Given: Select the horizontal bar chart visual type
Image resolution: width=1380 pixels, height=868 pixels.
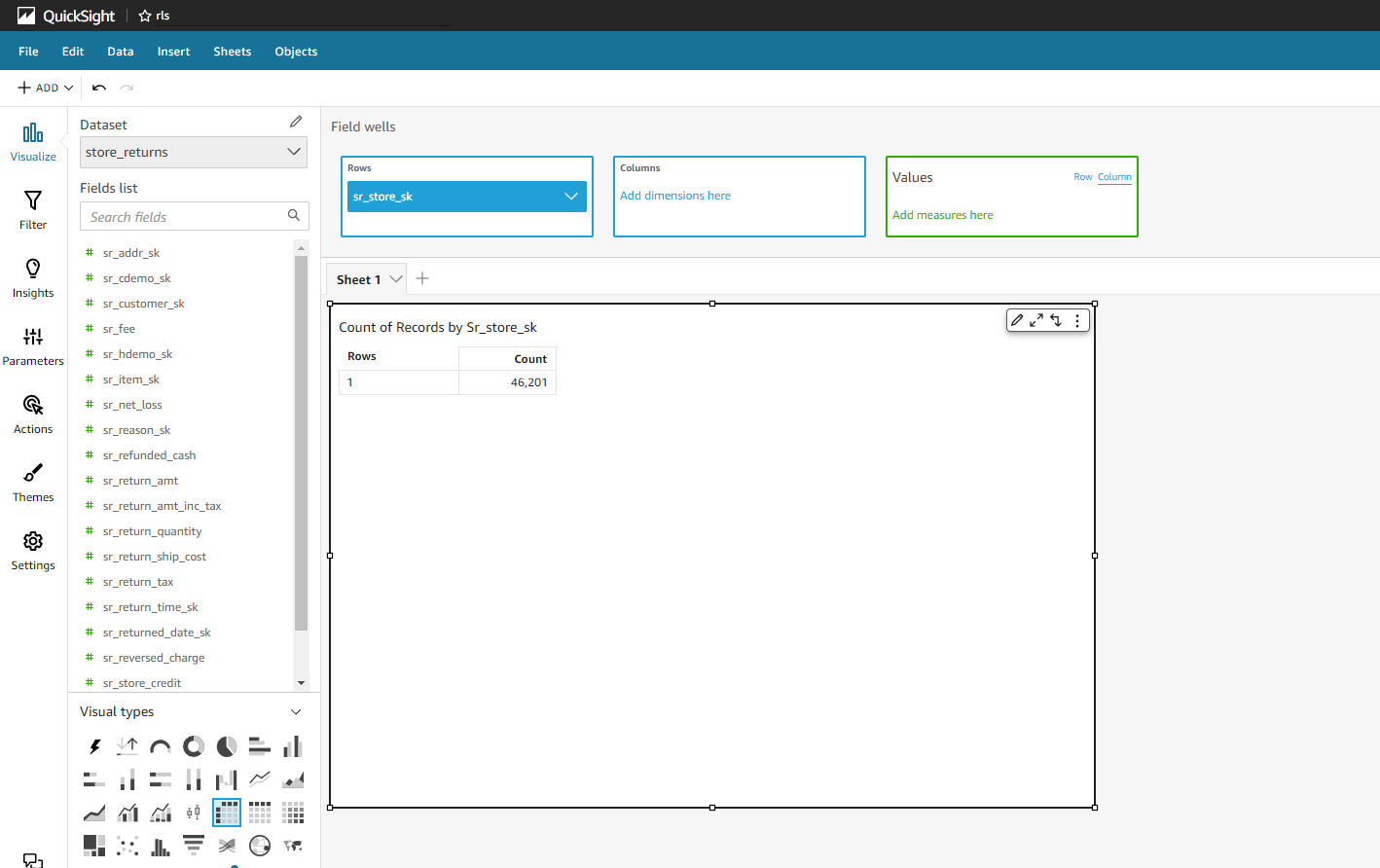Looking at the screenshot, I should (x=260, y=746).
